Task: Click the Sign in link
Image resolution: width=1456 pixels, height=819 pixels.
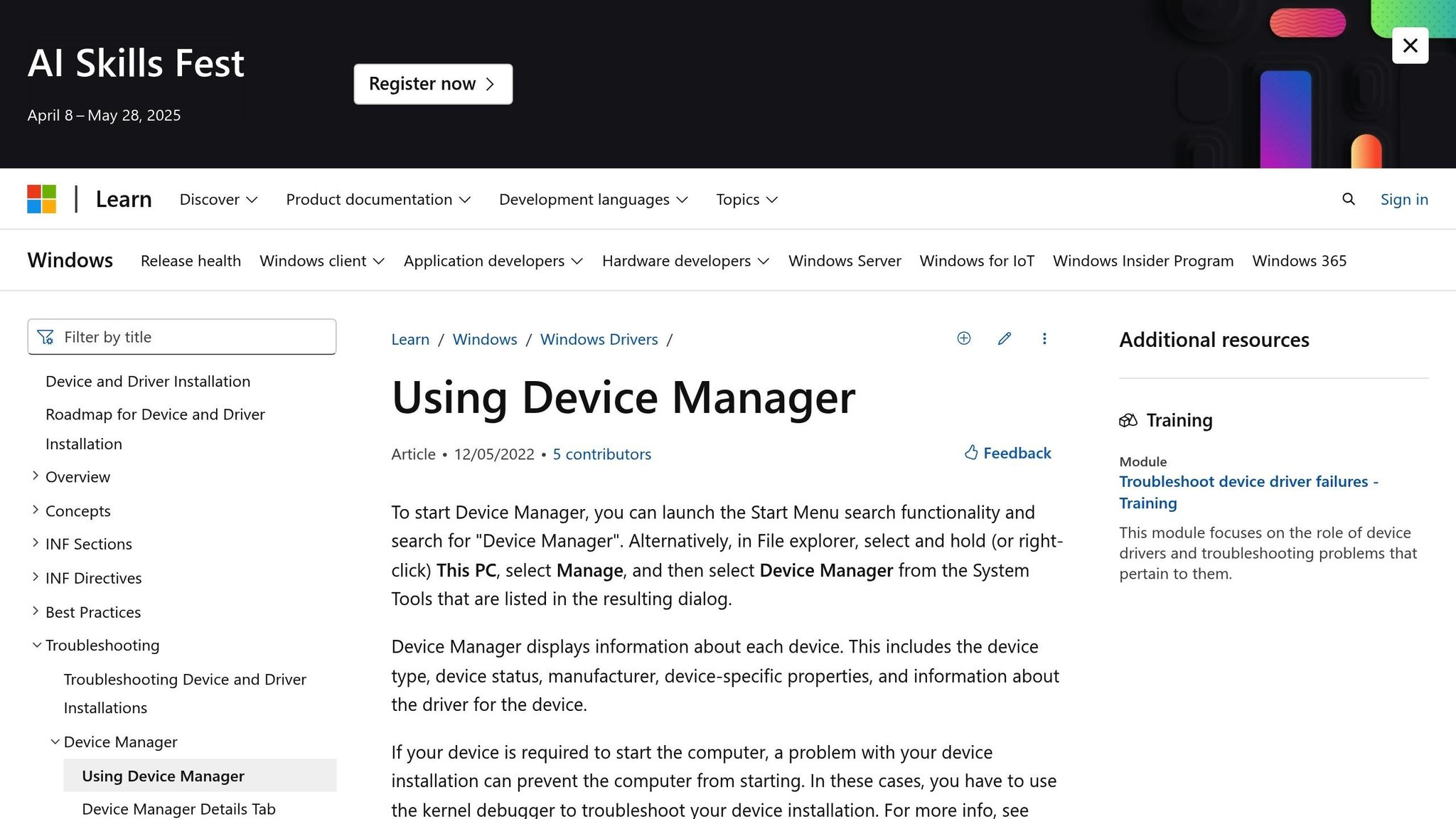Action: tap(1404, 199)
